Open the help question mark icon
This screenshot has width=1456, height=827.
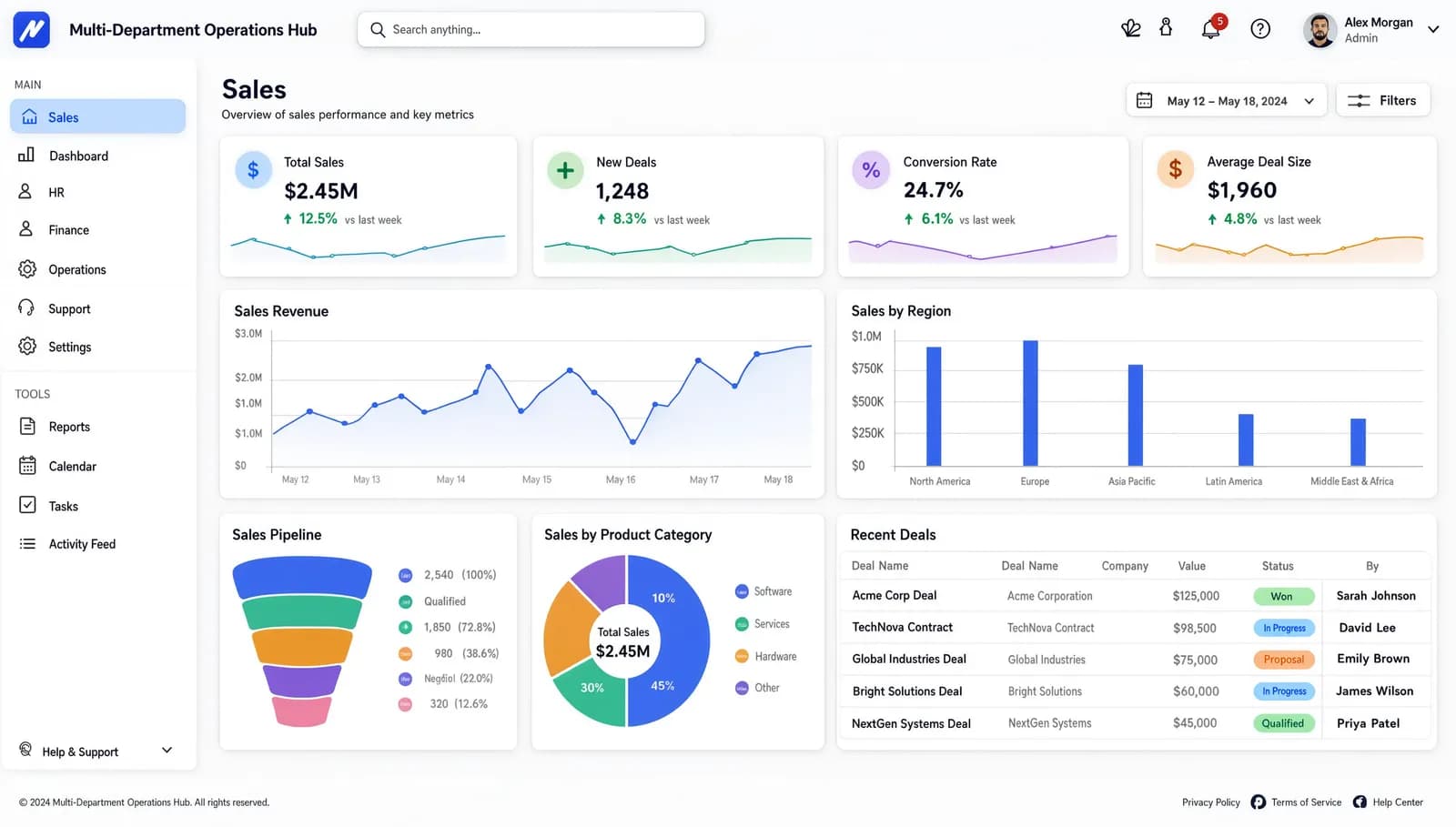(1260, 29)
